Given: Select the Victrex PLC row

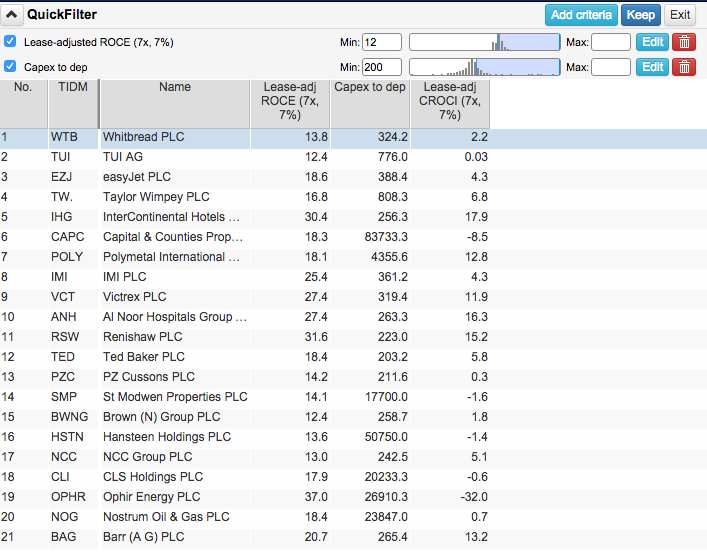Looking at the screenshot, I should click(x=354, y=297).
